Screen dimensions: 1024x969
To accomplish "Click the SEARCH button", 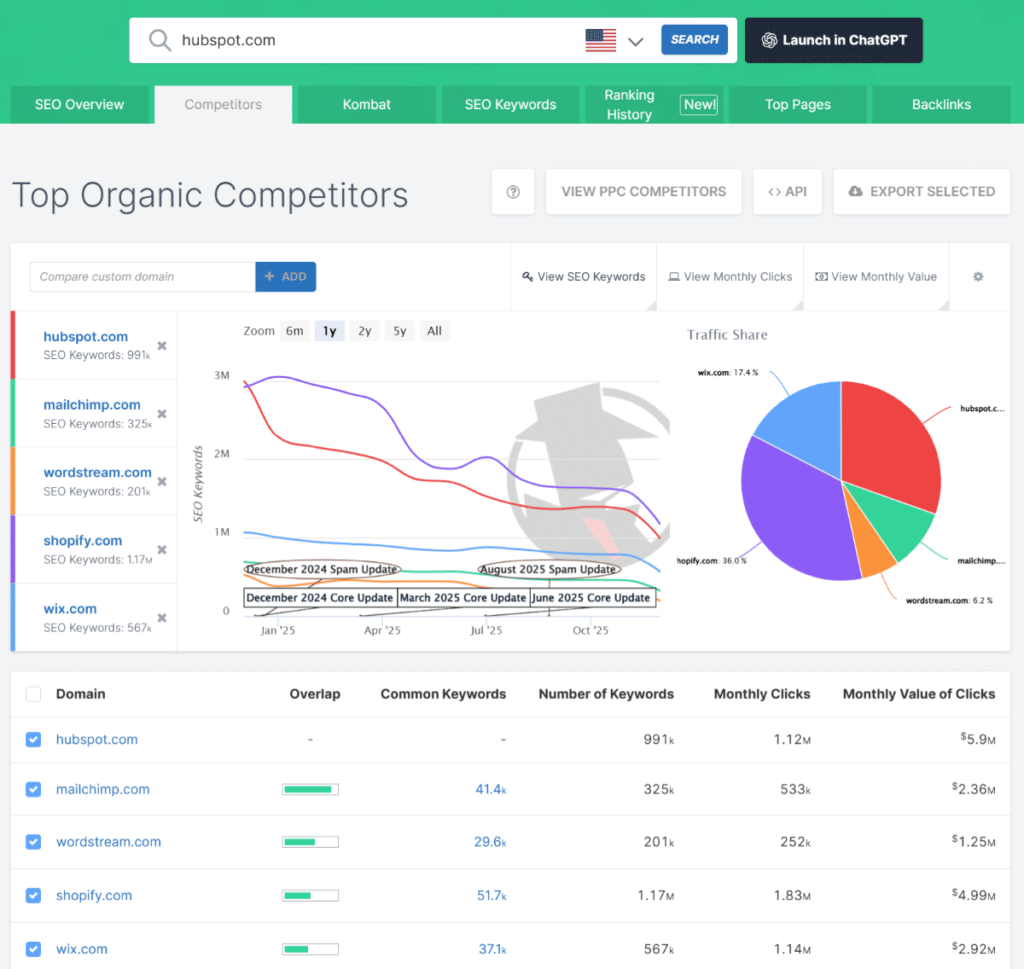I will coord(694,40).
